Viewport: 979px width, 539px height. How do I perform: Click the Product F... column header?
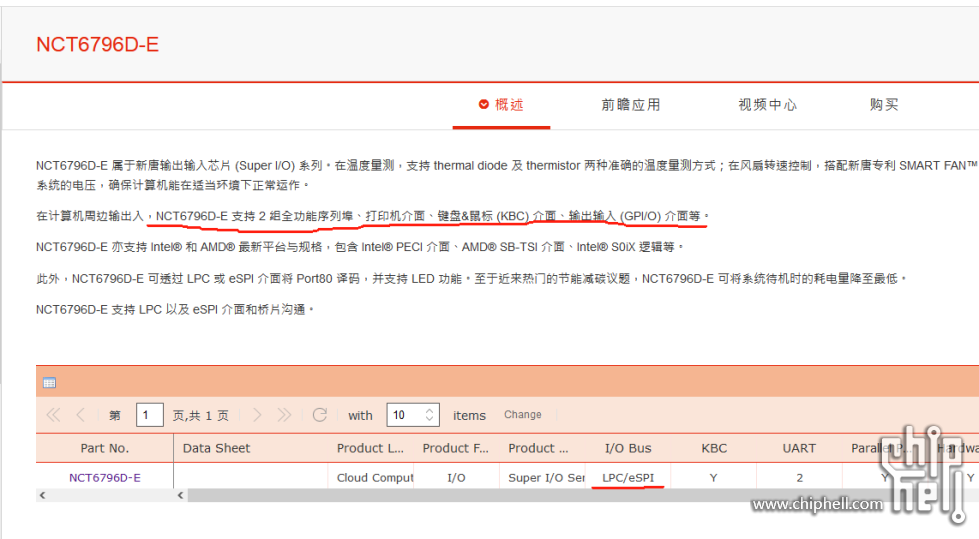click(456, 448)
